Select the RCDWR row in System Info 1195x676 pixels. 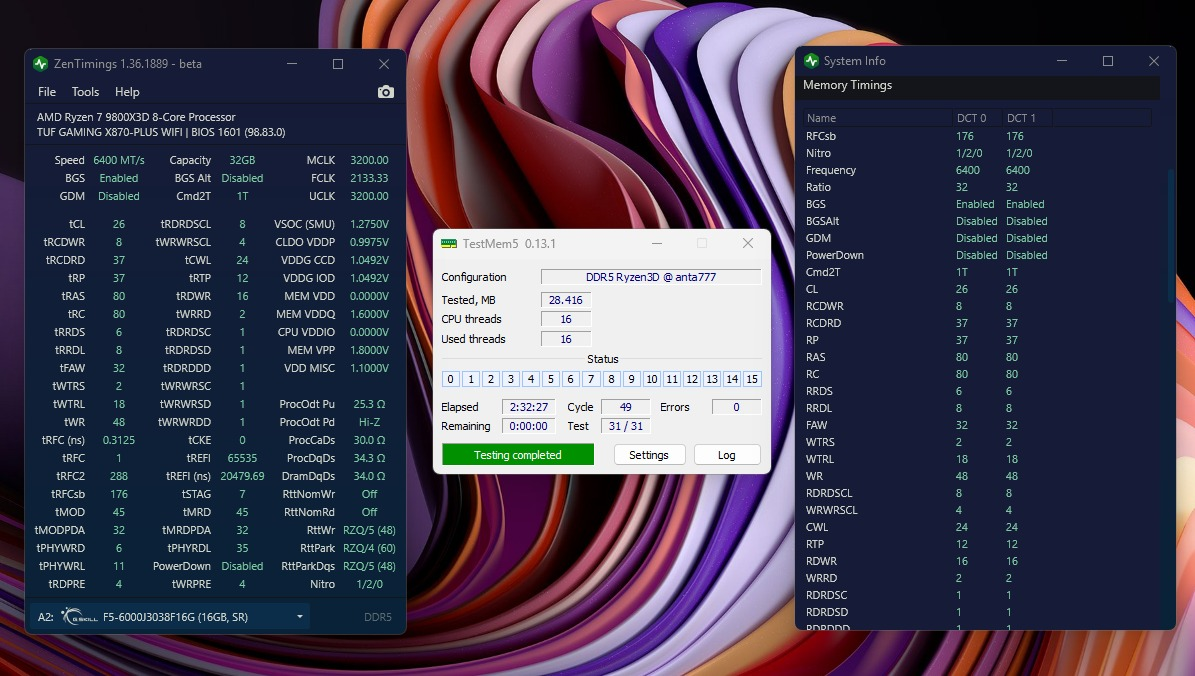click(977, 306)
